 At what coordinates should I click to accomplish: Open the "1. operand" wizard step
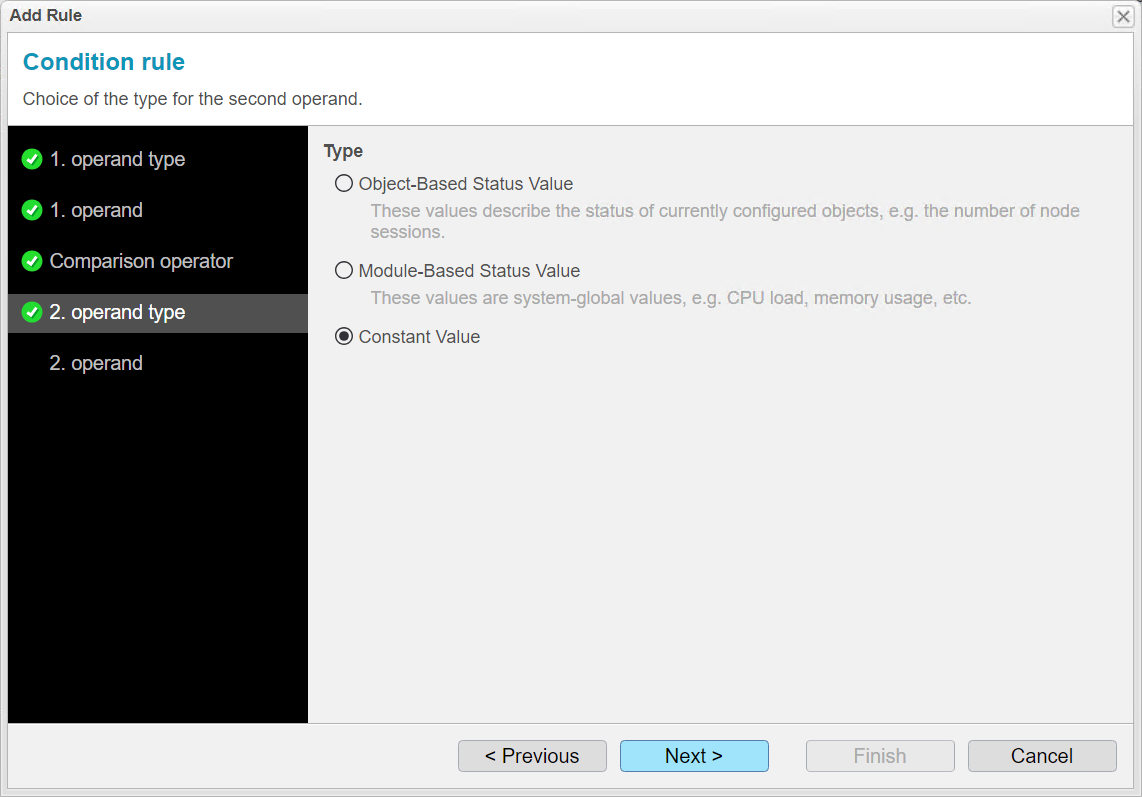click(x=96, y=210)
